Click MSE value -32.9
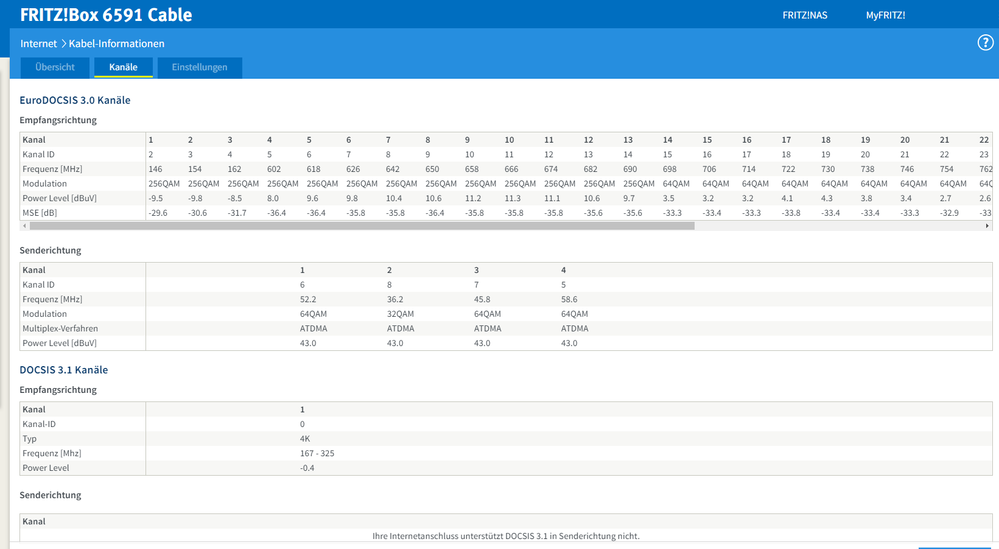The height and width of the screenshot is (549, 999). (949, 213)
